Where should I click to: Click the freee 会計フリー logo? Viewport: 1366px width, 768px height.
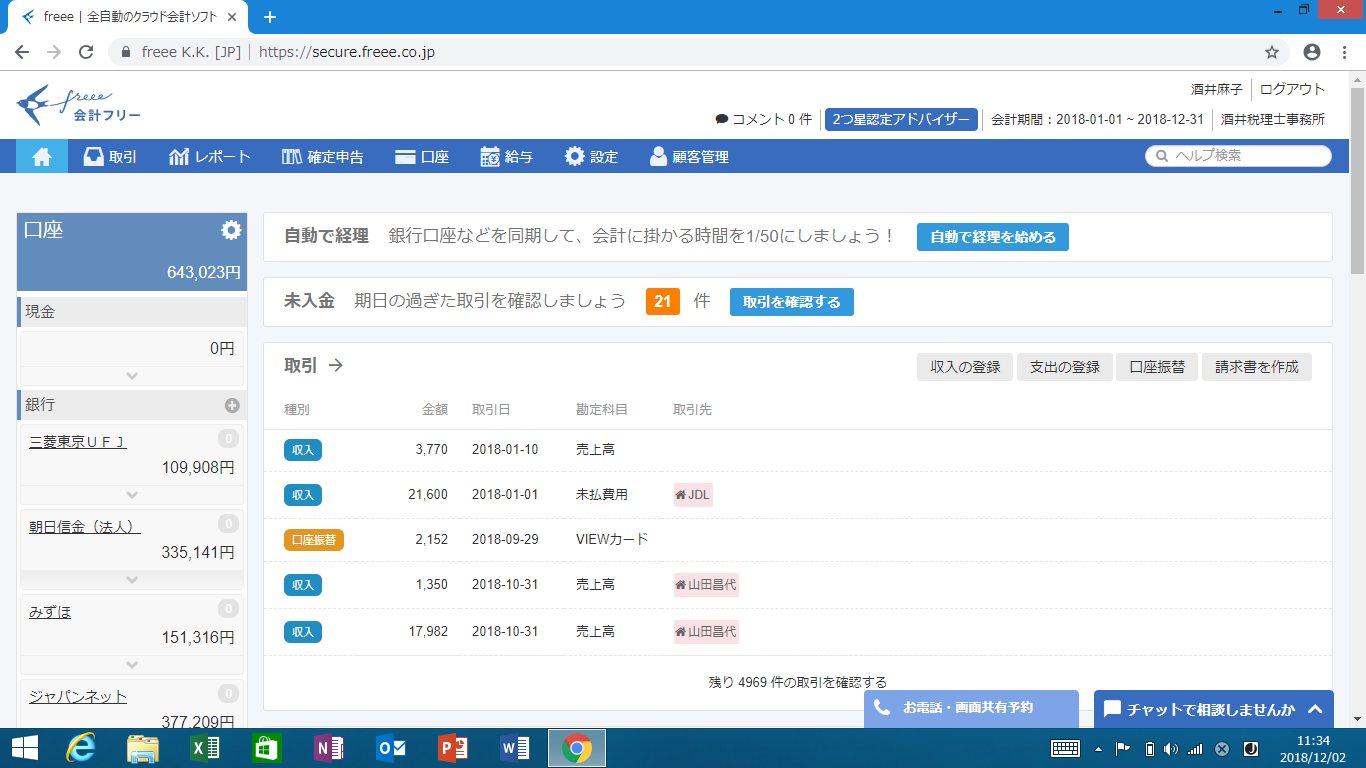79,105
